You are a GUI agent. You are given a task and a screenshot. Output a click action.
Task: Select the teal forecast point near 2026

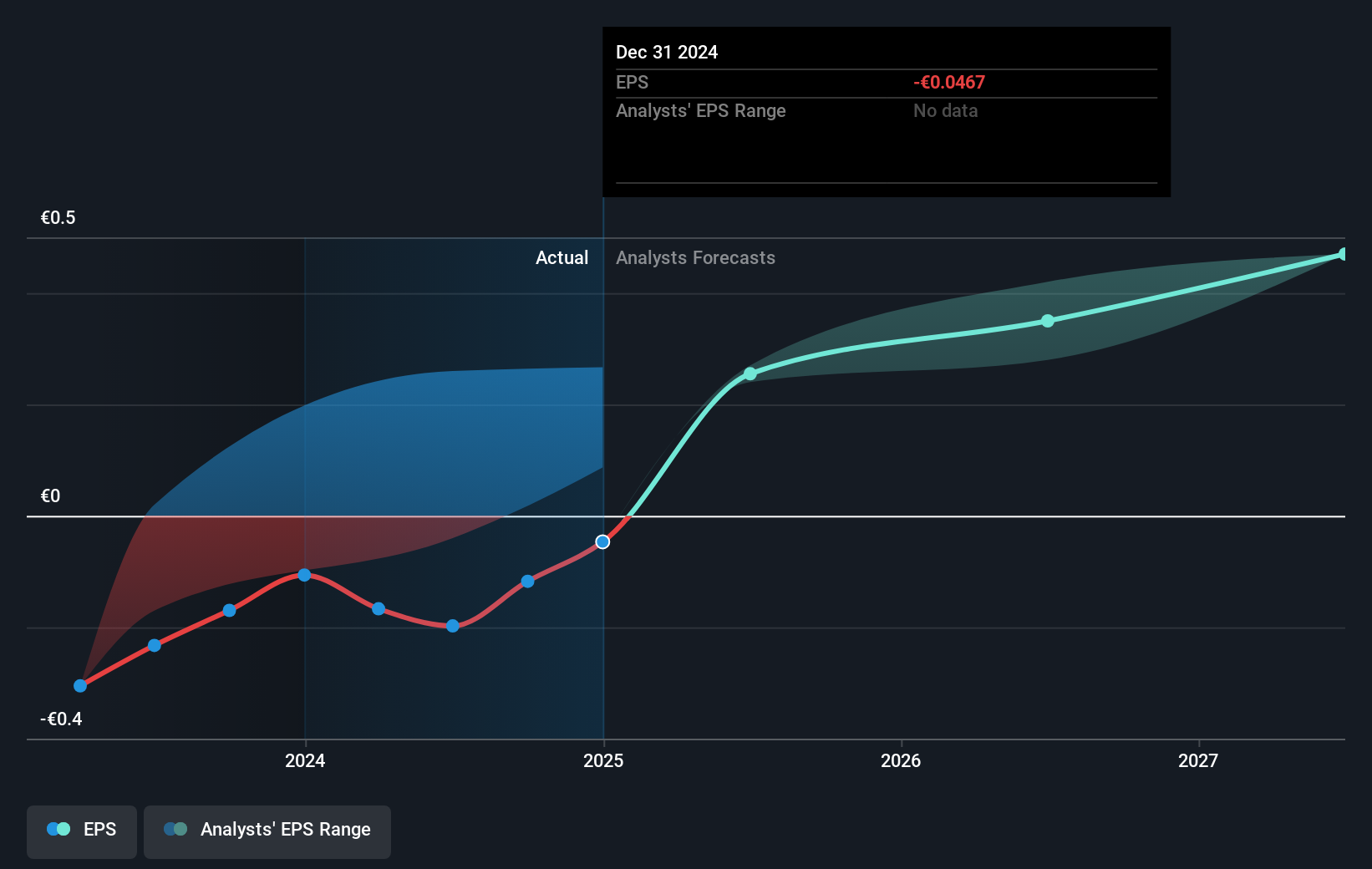[x=1047, y=321]
